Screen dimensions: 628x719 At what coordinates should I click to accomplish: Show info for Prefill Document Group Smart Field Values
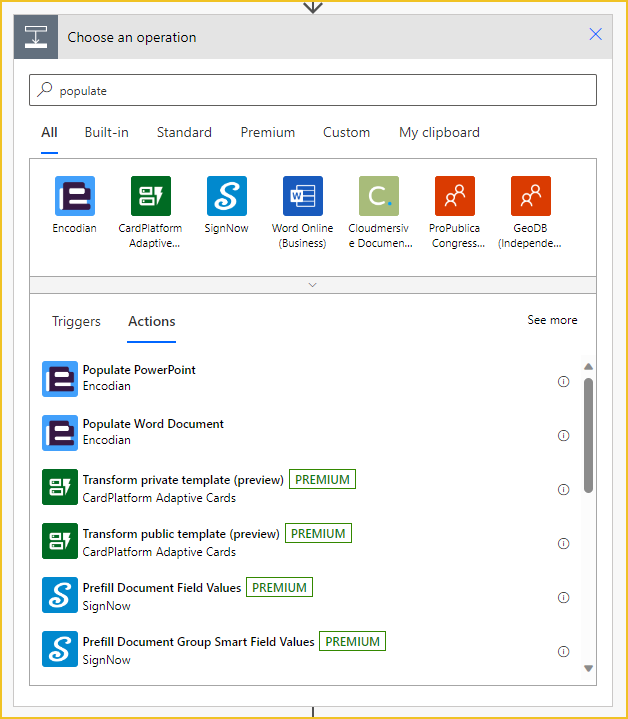563,652
